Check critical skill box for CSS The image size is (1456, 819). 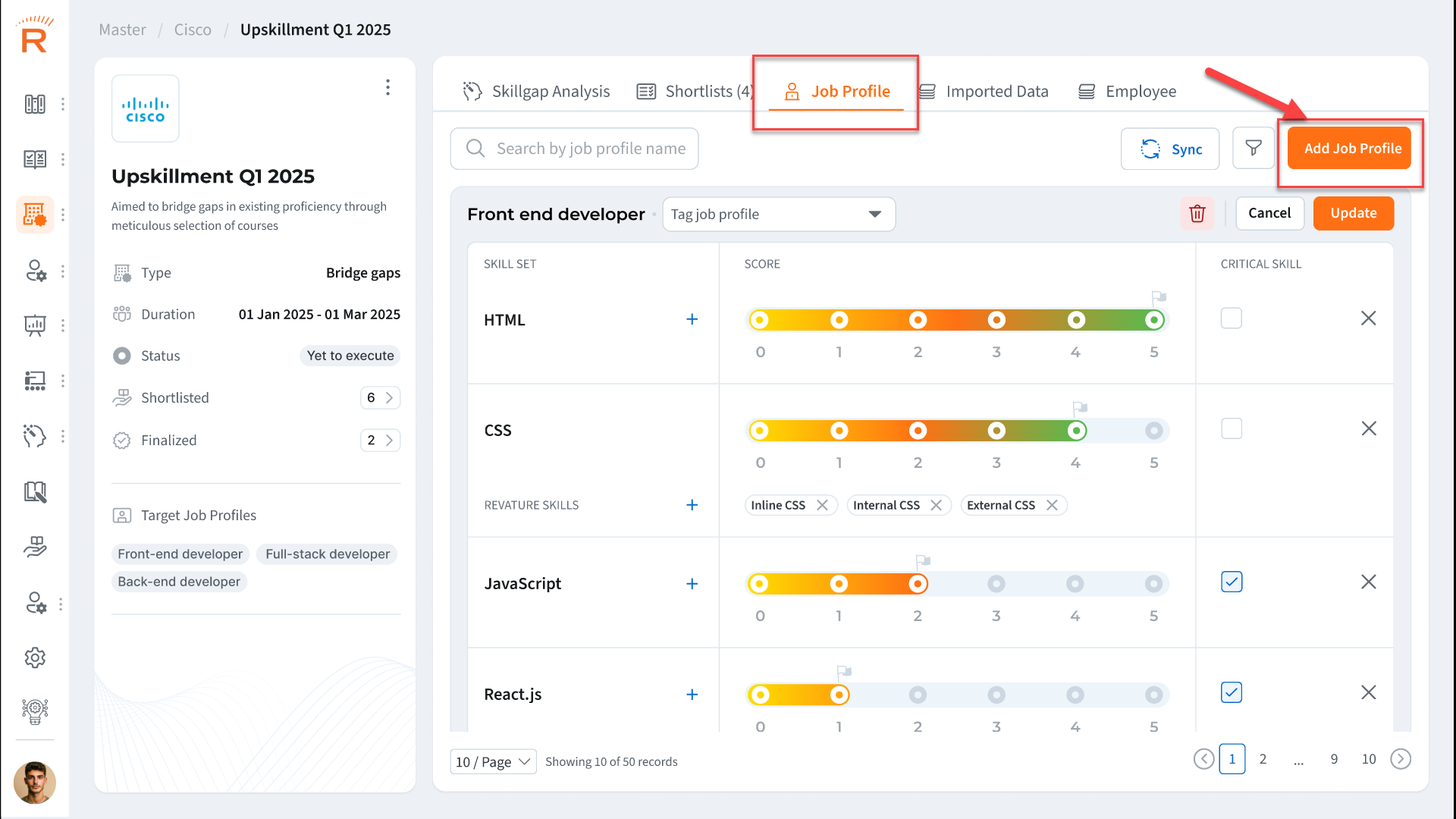pyautogui.click(x=1231, y=429)
